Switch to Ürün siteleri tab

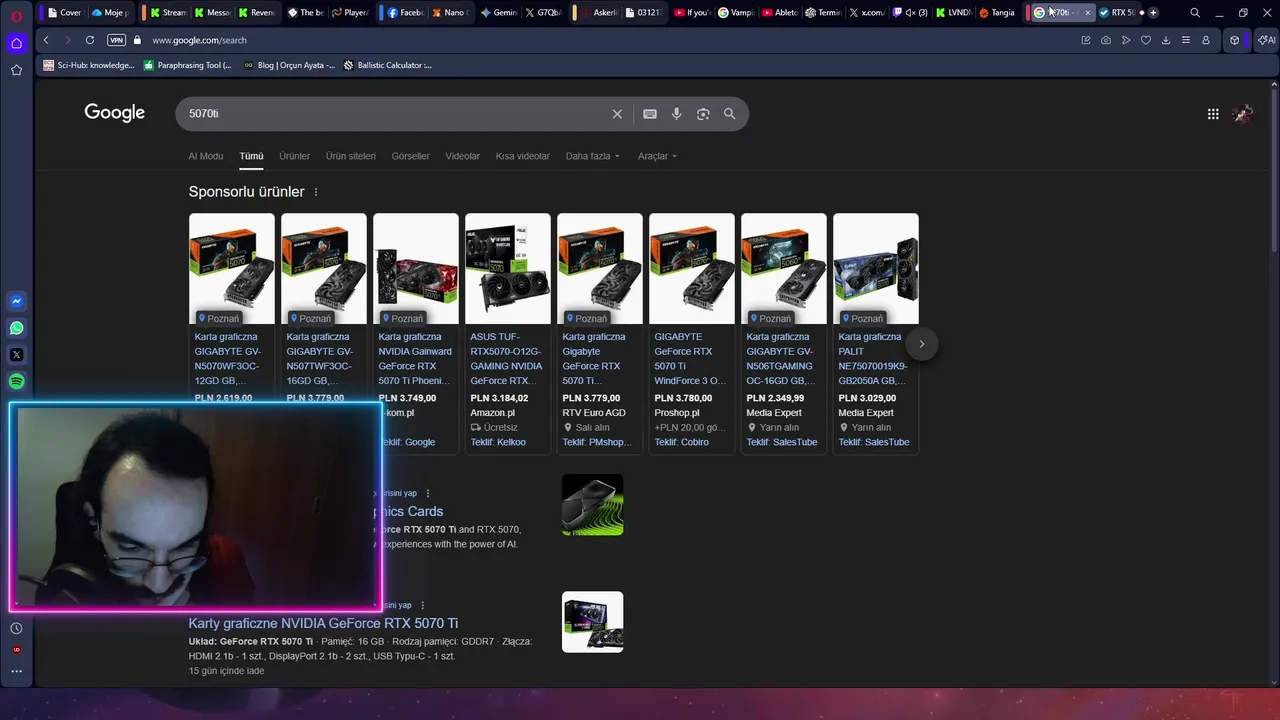click(x=351, y=156)
